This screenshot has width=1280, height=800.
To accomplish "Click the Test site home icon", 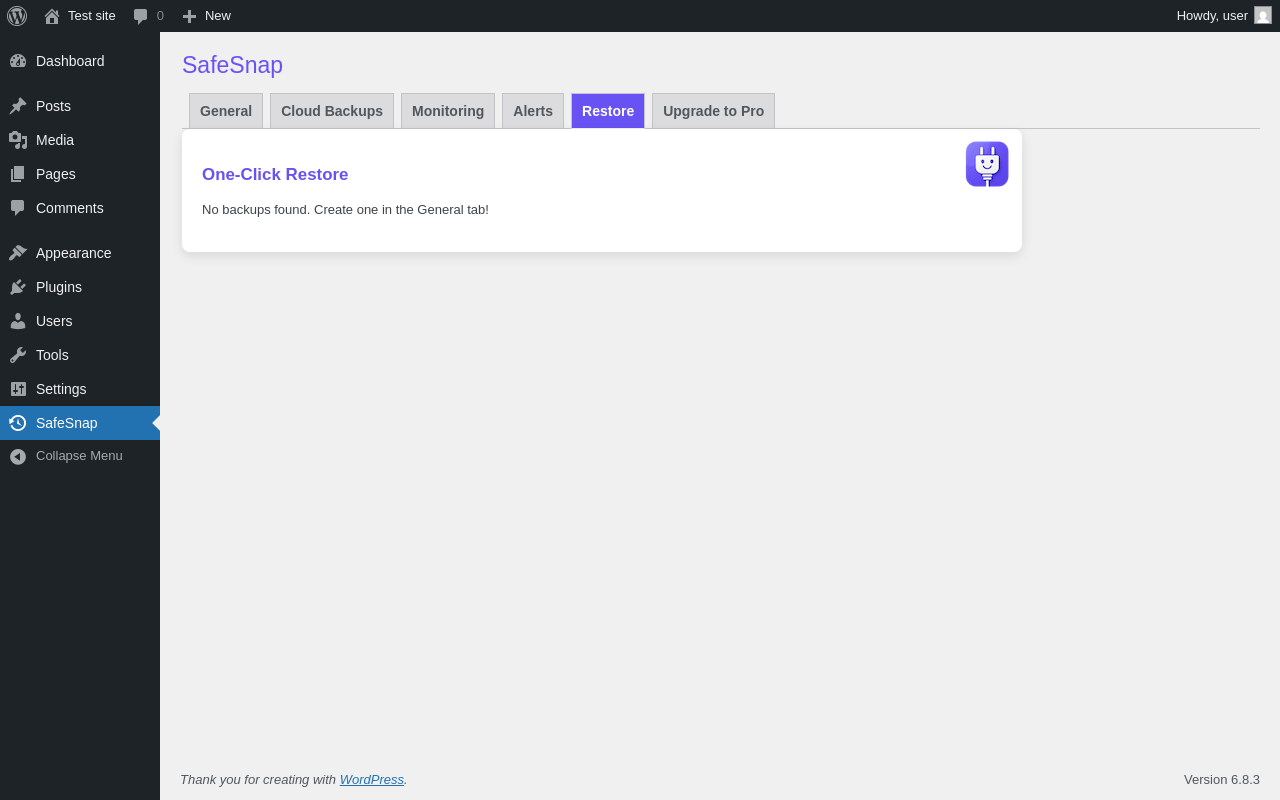I will (52, 16).
